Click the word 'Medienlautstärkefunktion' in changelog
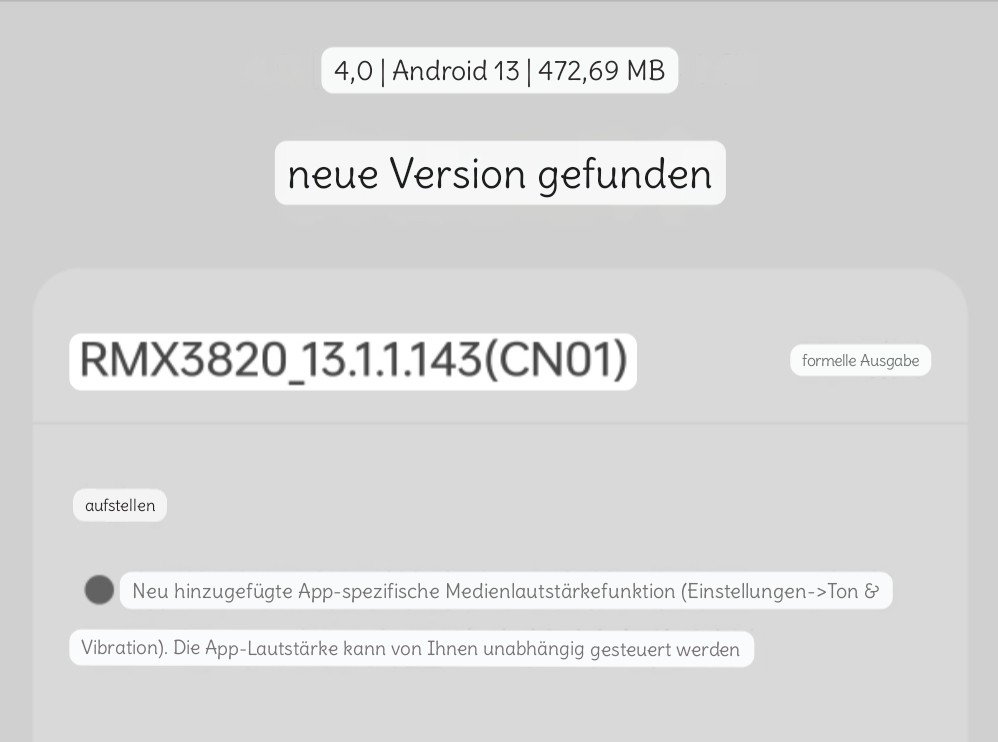Viewport: 998px width, 742px height. (x=560, y=591)
